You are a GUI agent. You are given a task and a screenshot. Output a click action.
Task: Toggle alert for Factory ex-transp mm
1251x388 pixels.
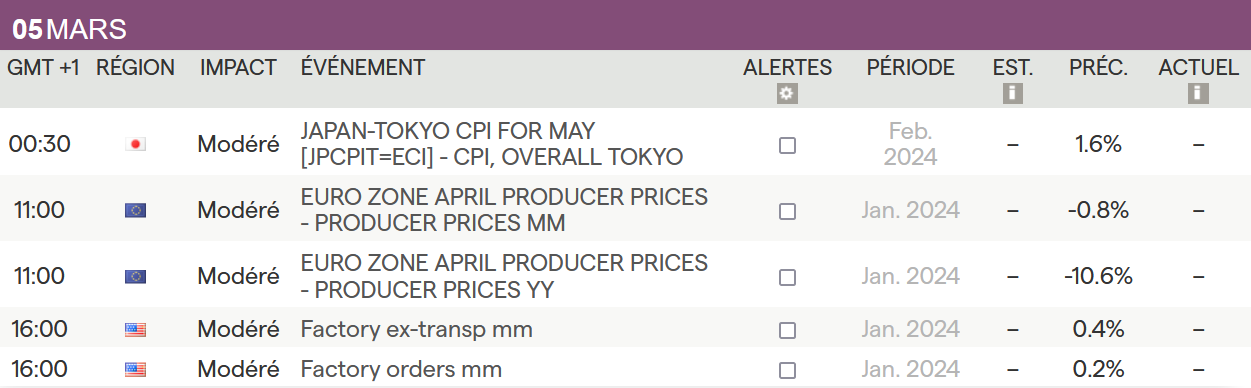pos(787,330)
